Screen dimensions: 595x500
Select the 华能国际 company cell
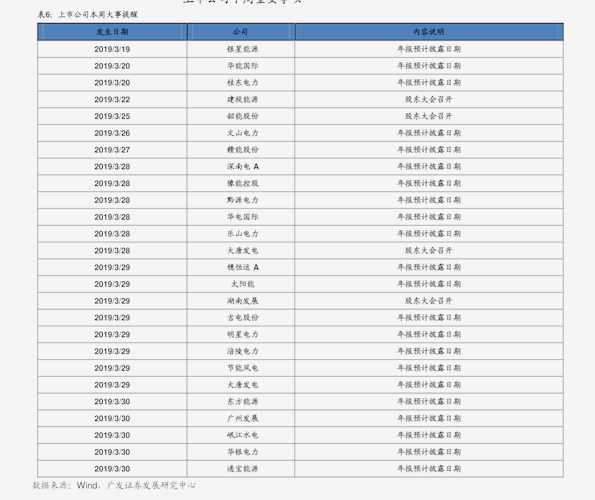pyautogui.click(x=242, y=66)
